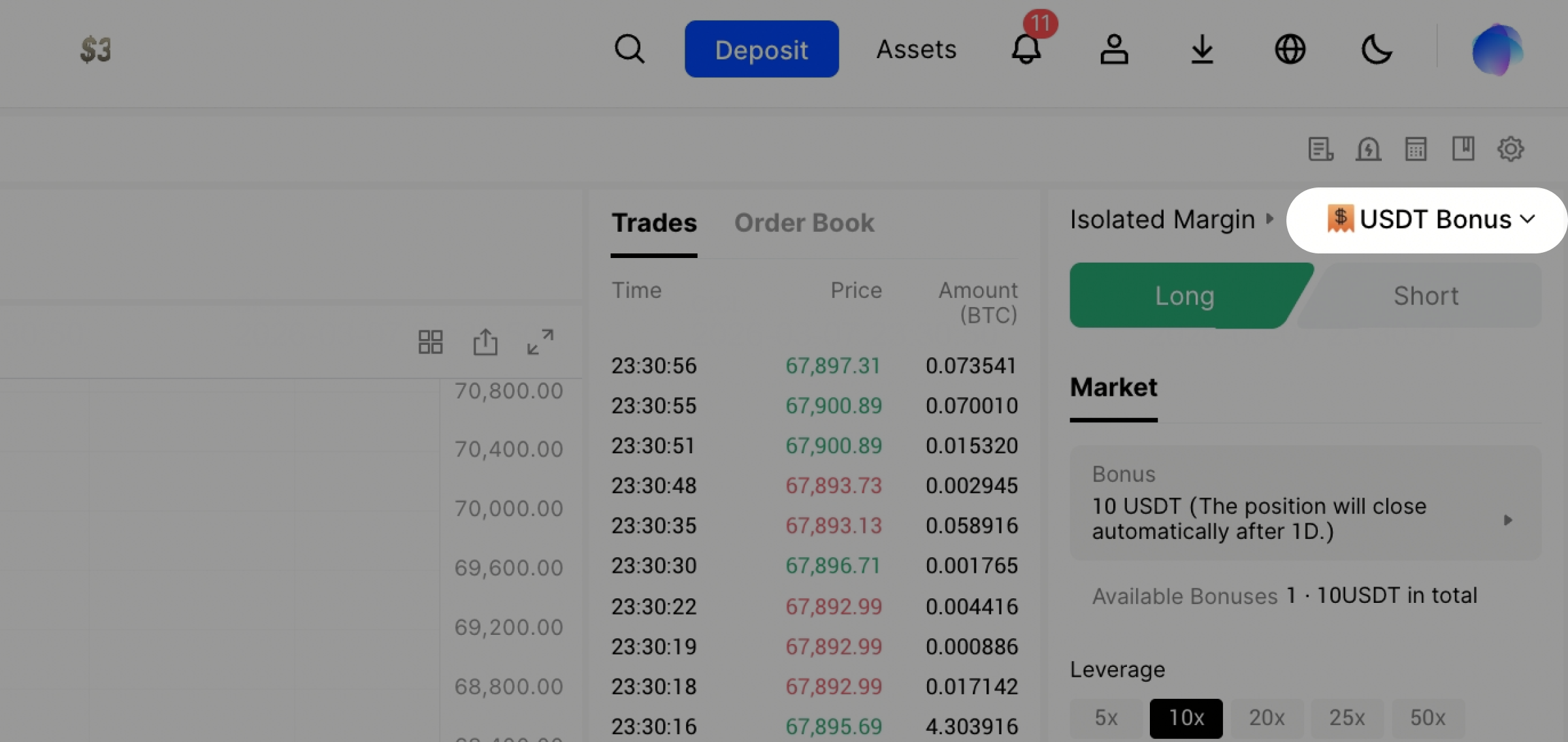Switch to Short position
1568x742 pixels.
(1426, 296)
